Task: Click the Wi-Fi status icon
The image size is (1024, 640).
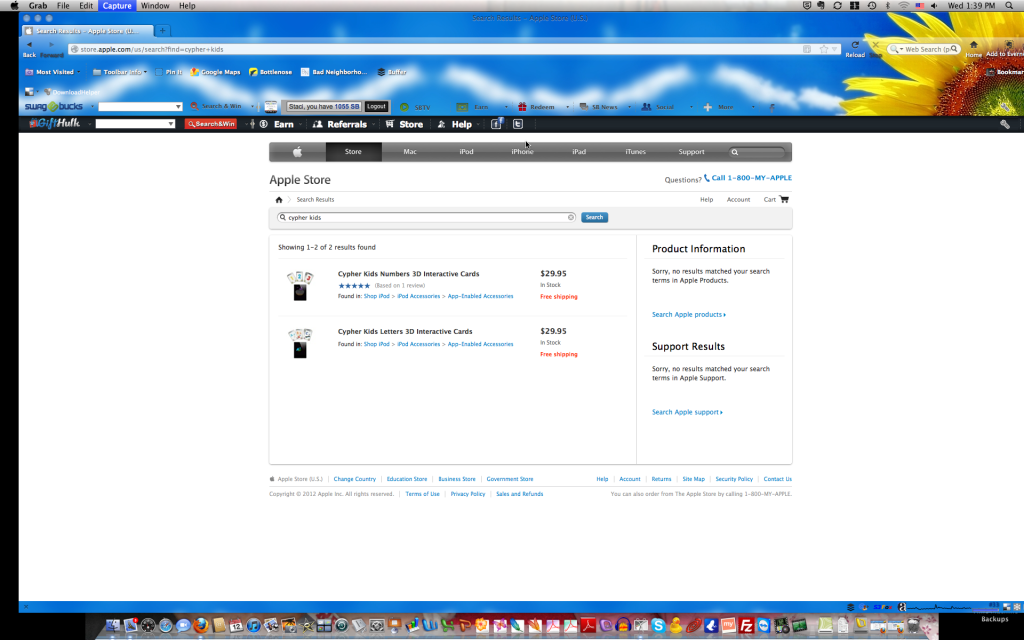Action: click(x=903, y=5)
